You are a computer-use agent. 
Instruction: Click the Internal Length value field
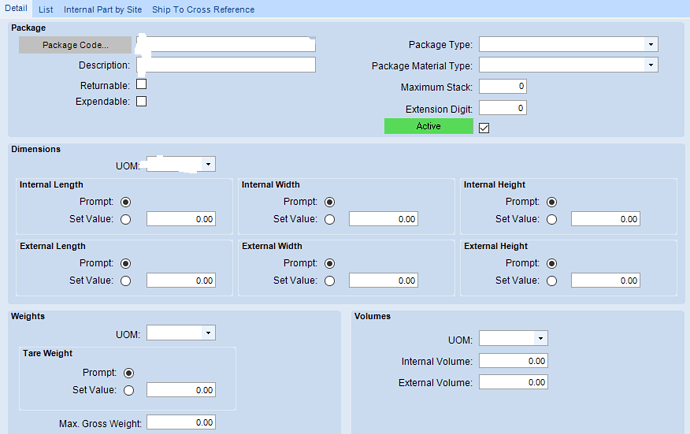[x=181, y=219]
